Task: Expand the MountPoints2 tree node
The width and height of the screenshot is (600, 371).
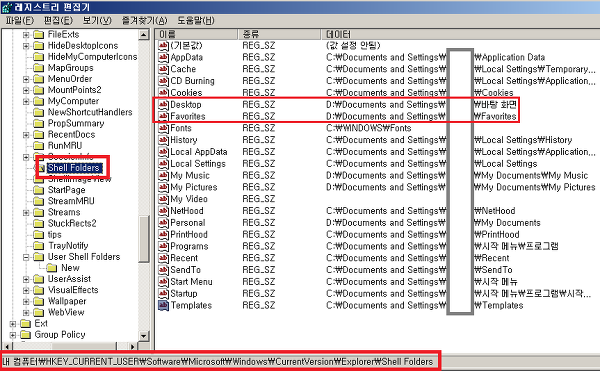Action: coord(26,90)
